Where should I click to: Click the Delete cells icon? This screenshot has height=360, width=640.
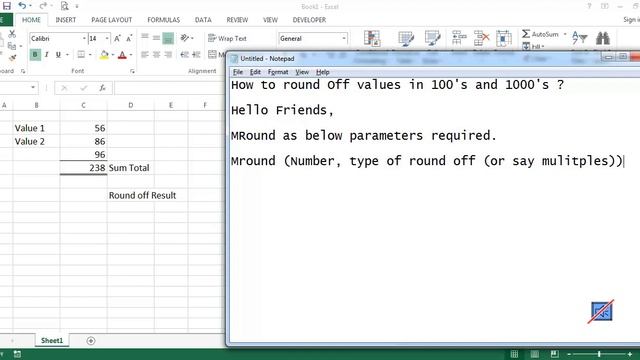pyautogui.click(x=482, y=38)
